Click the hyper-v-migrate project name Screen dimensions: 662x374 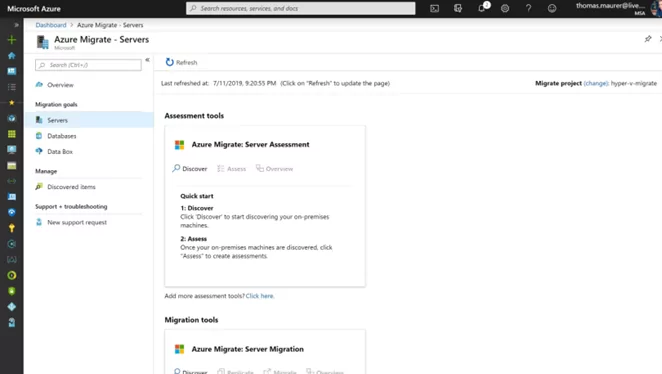[x=634, y=83]
